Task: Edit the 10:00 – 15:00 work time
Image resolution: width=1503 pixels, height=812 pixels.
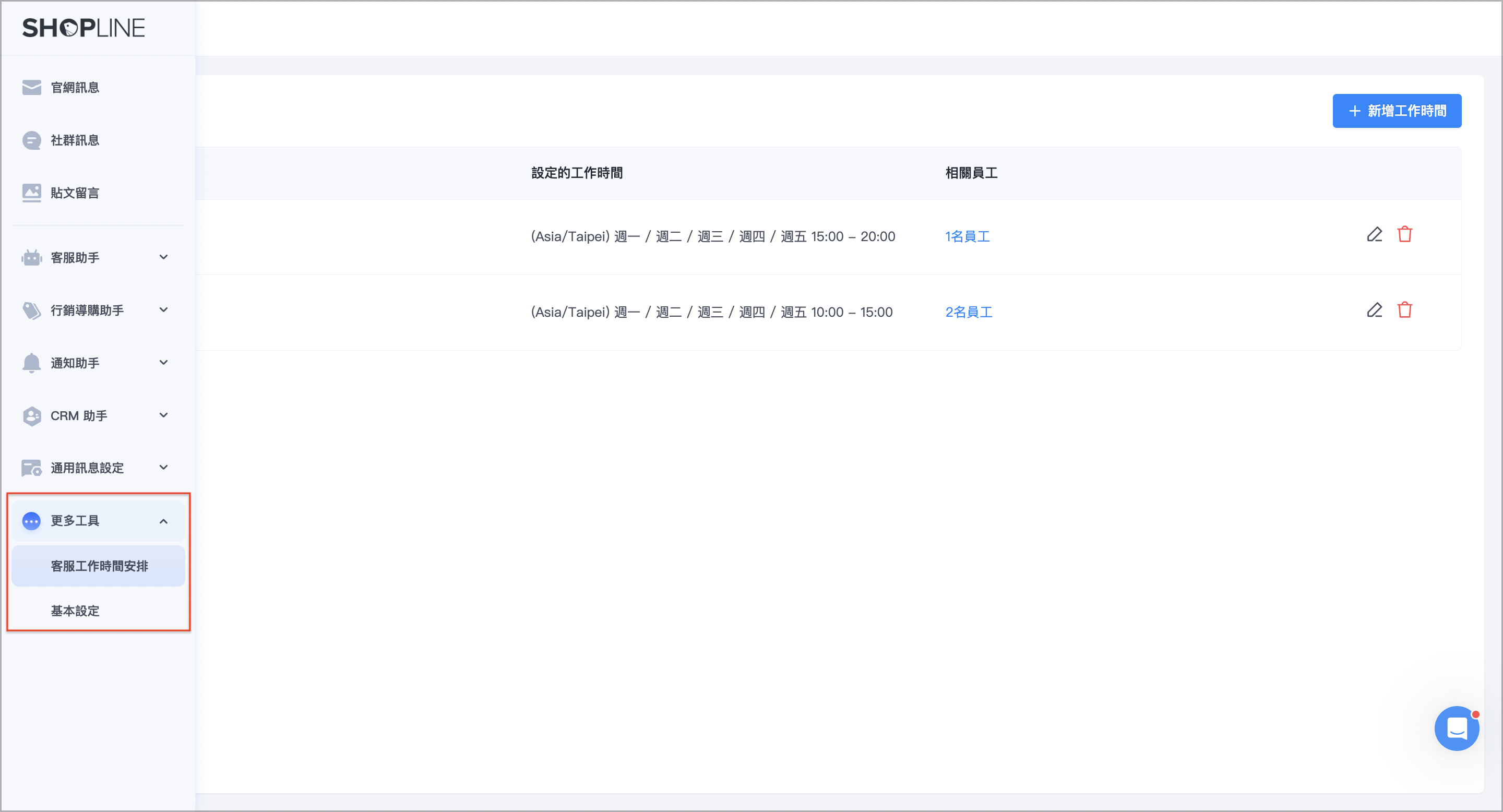Action: pos(1375,311)
